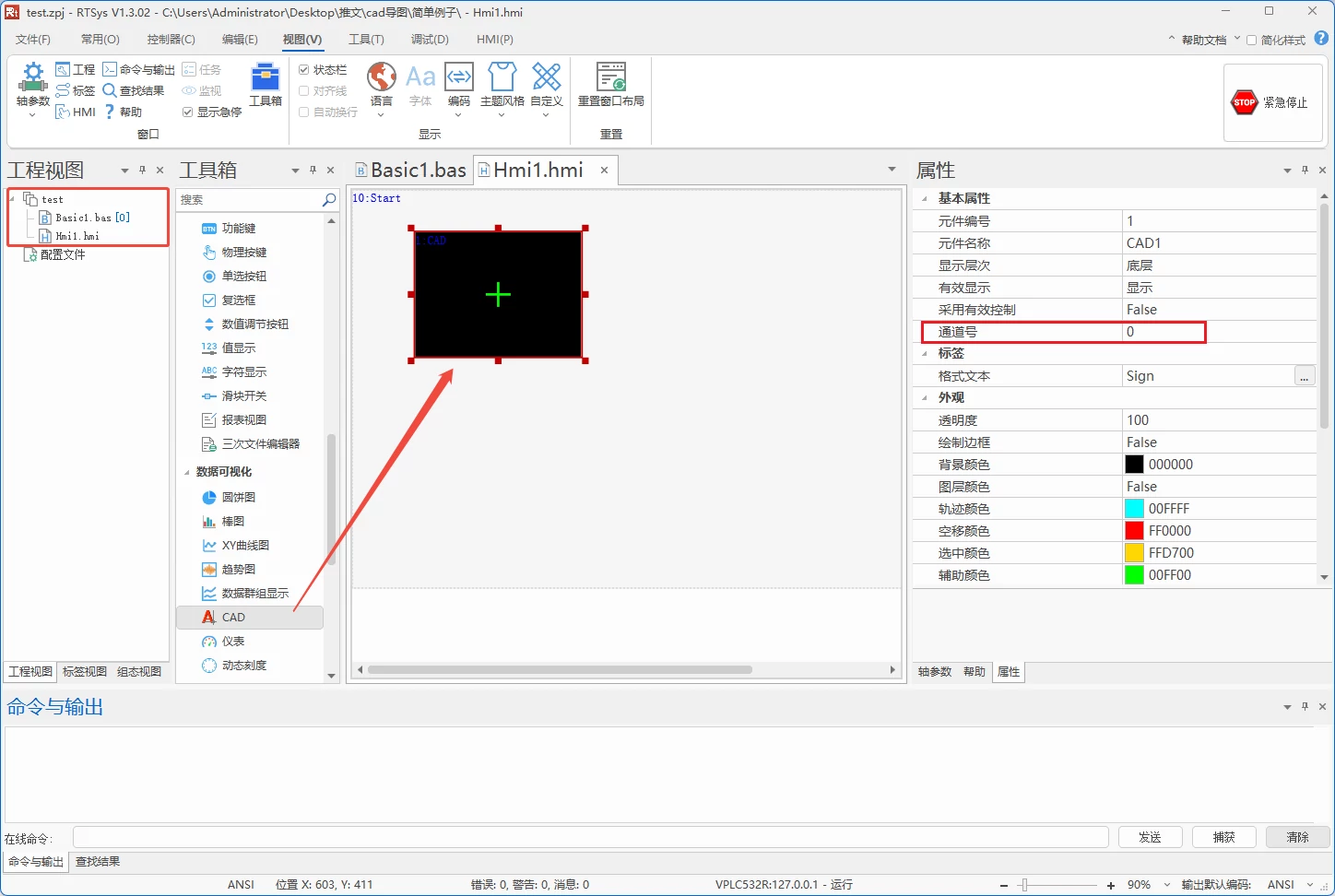Image resolution: width=1335 pixels, height=896 pixels.
Task: Click the 自定义 customize icon
Action: pyautogui.click(x=547, y=88)
